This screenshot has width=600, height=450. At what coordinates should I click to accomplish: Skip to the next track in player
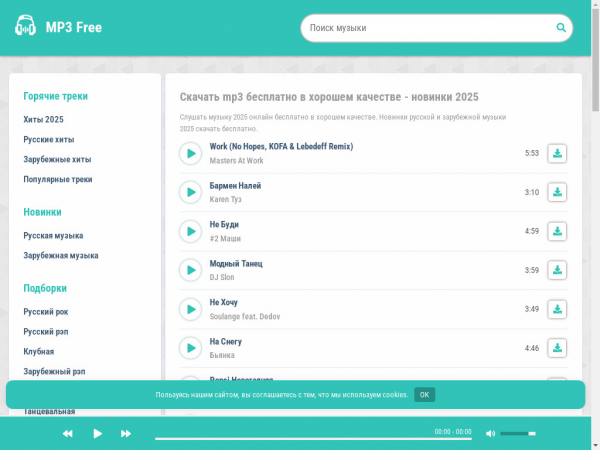click(x=126, y=433)
